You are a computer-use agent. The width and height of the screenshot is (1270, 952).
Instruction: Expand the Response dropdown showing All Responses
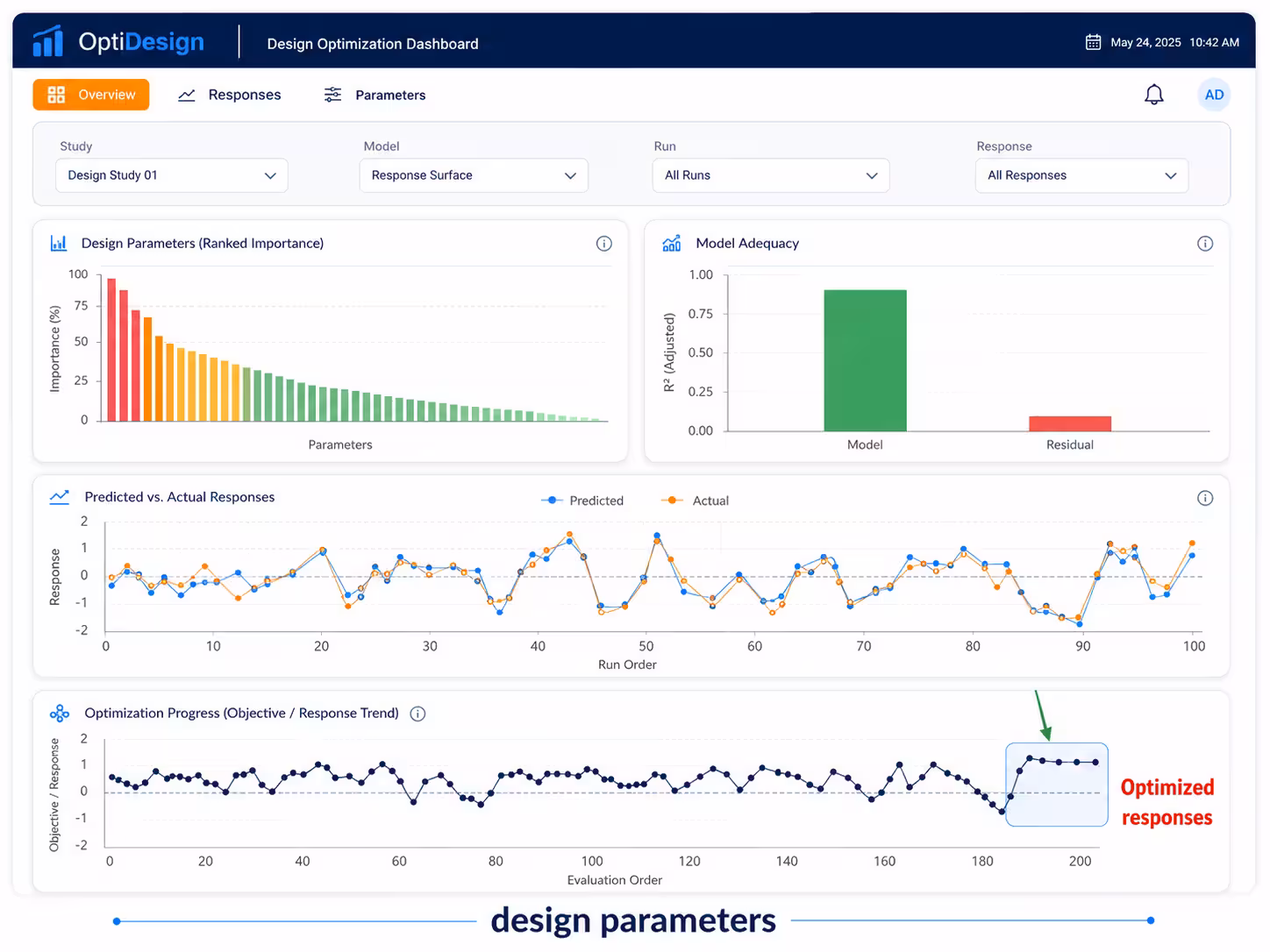1081,175
